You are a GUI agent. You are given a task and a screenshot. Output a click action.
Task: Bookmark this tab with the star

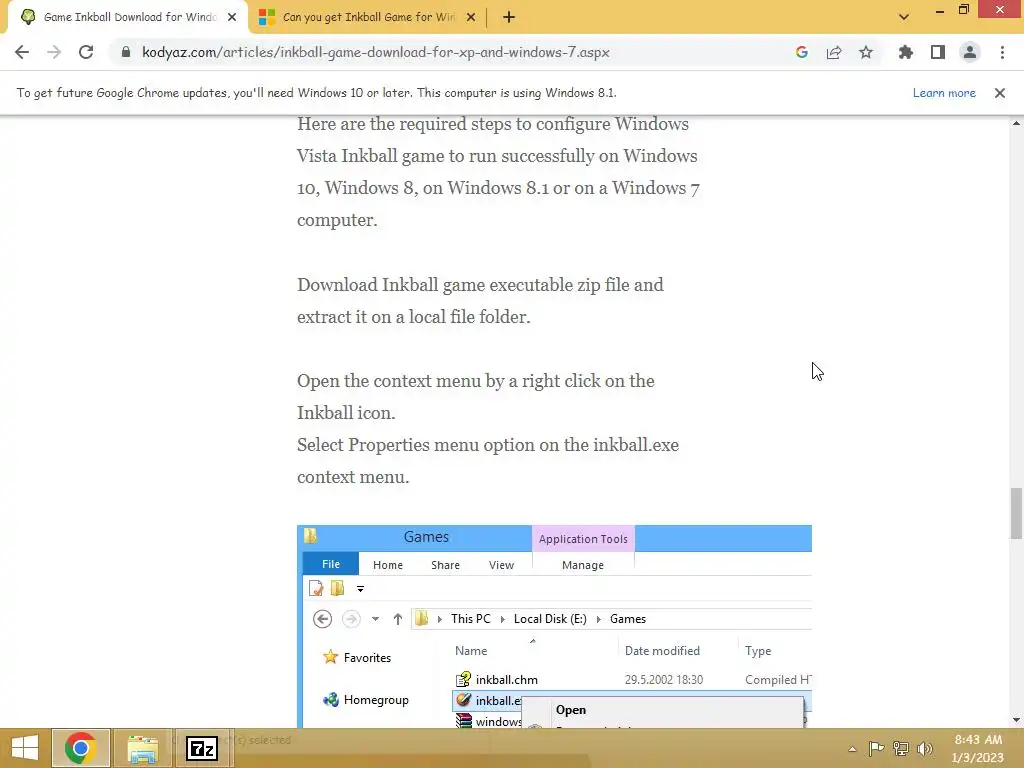click(866, 52)
